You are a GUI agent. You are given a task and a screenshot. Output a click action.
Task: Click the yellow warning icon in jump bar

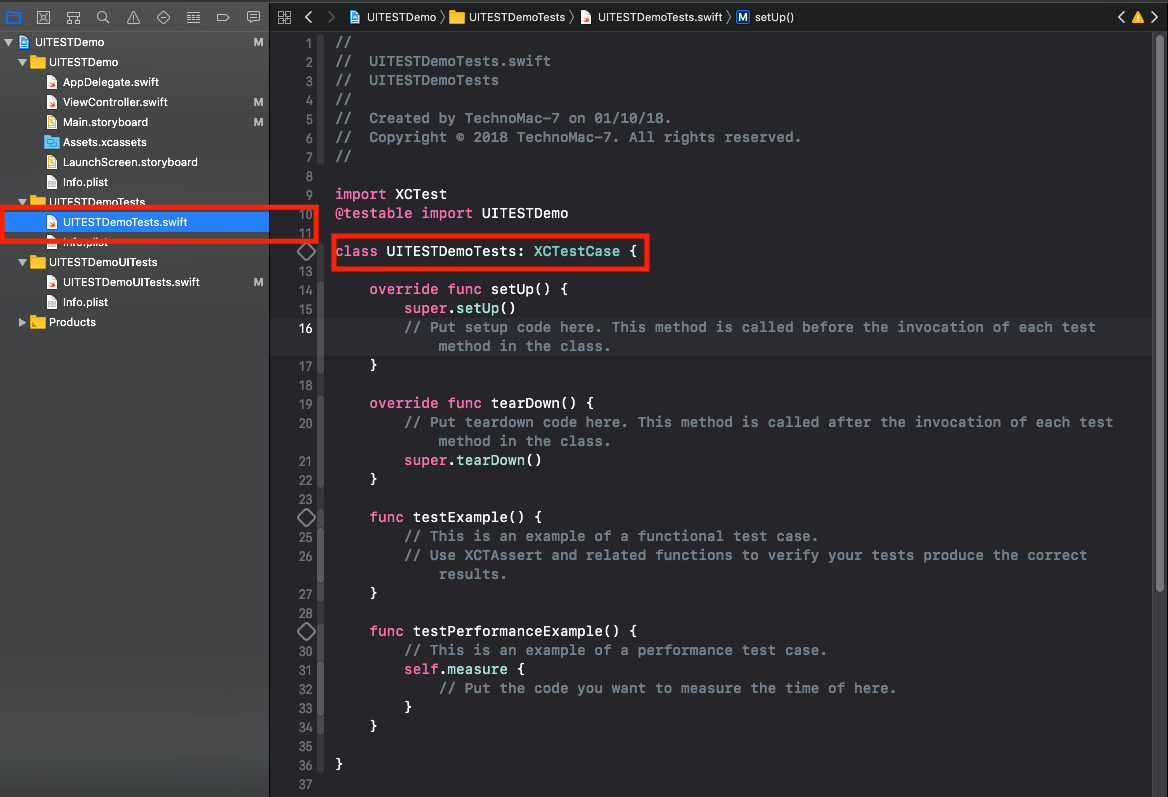click(x=1137, y=17)
